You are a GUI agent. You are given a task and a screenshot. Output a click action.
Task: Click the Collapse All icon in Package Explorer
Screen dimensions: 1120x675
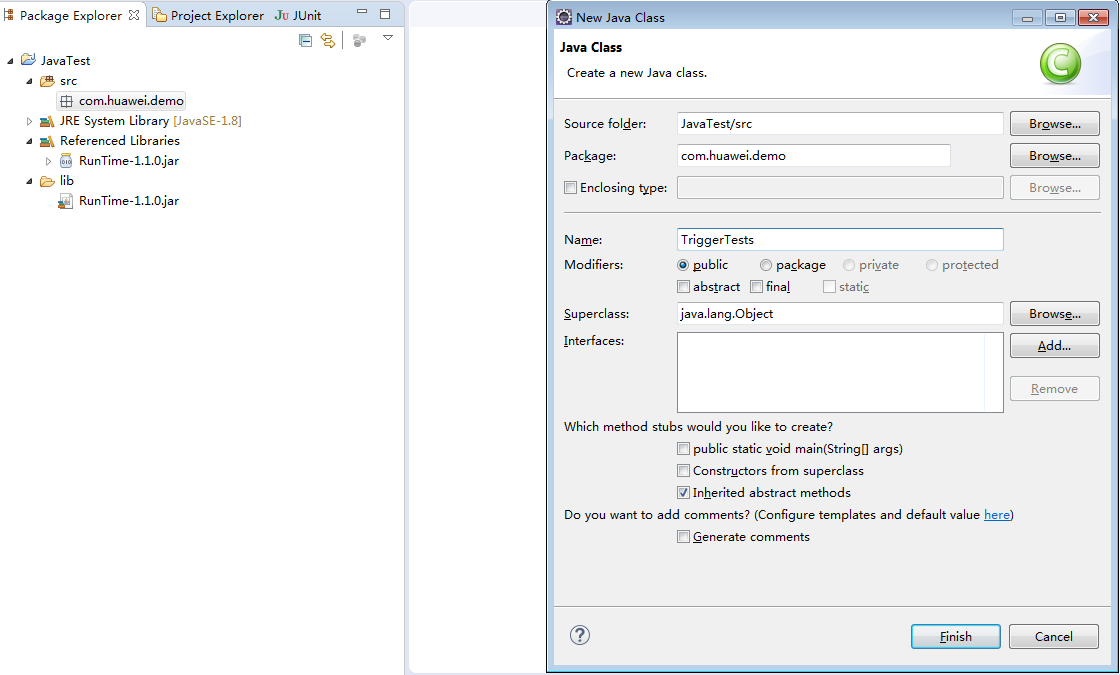point(306,40)
